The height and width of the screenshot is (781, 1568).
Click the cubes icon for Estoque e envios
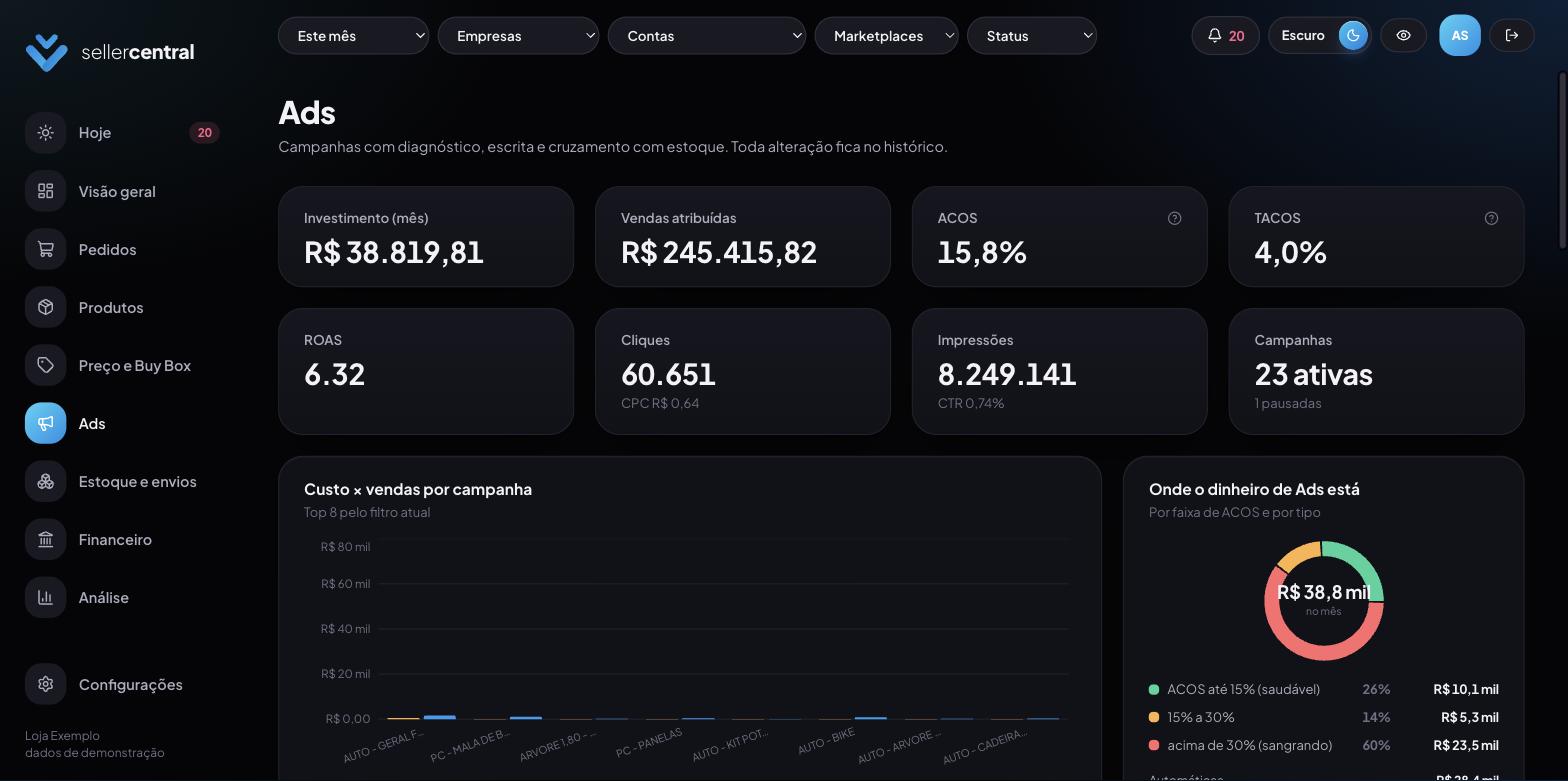point(45,481)
